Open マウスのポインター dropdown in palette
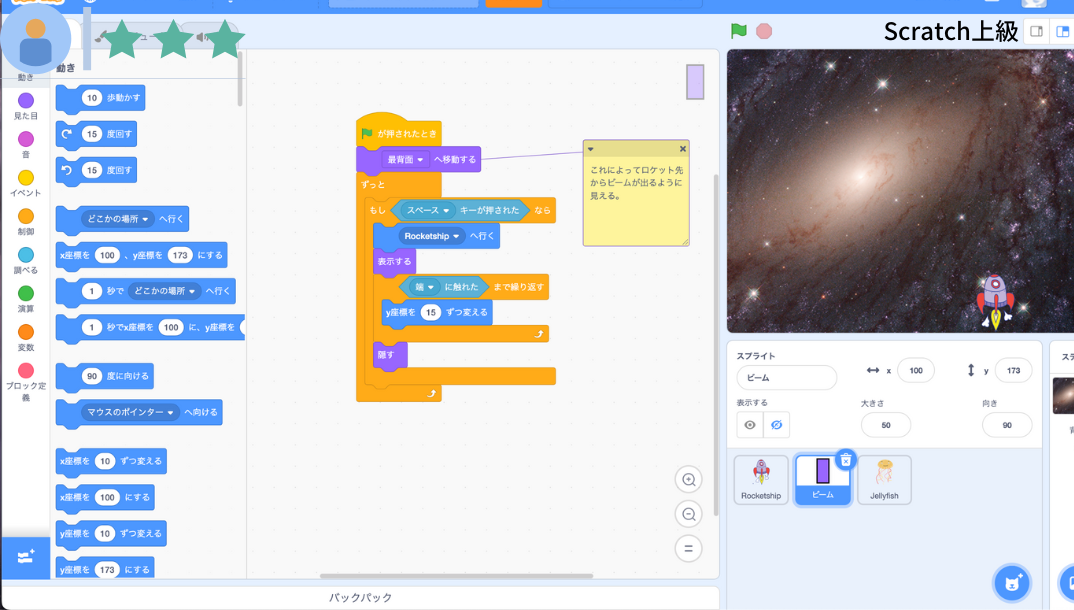 coord(130,412)
